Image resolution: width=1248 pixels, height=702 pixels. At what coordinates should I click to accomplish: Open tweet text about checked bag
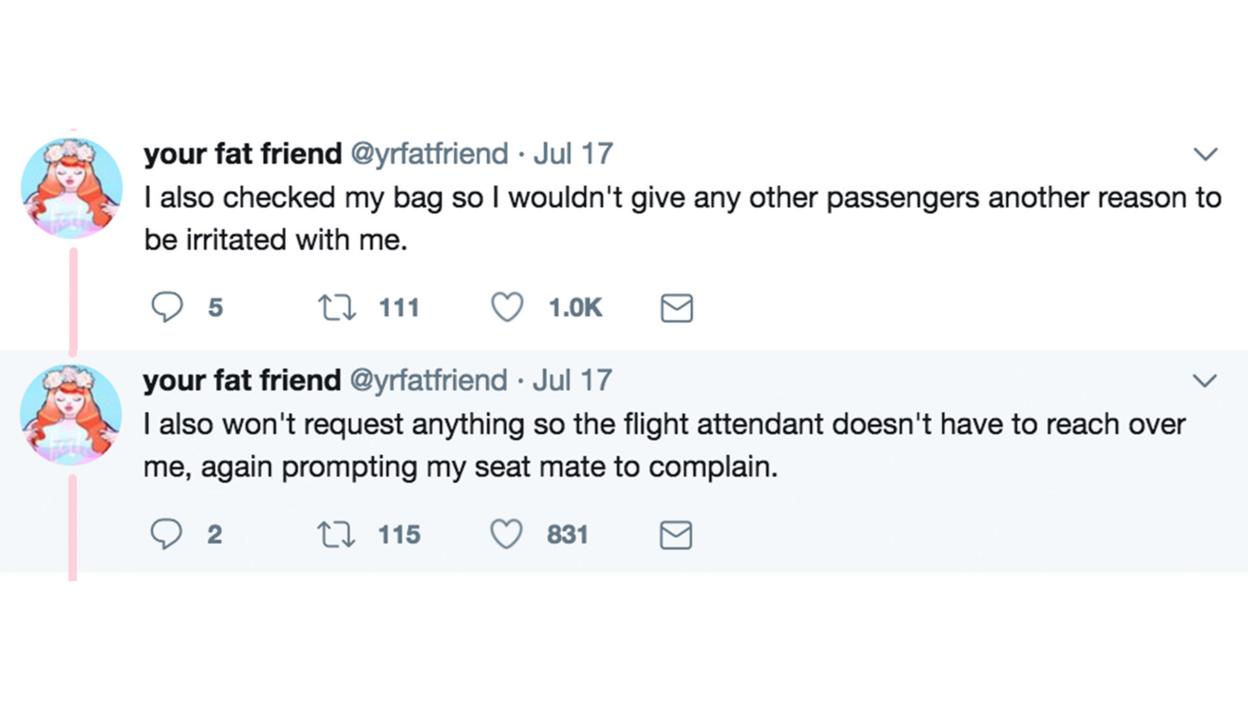(x=680, y=218)
